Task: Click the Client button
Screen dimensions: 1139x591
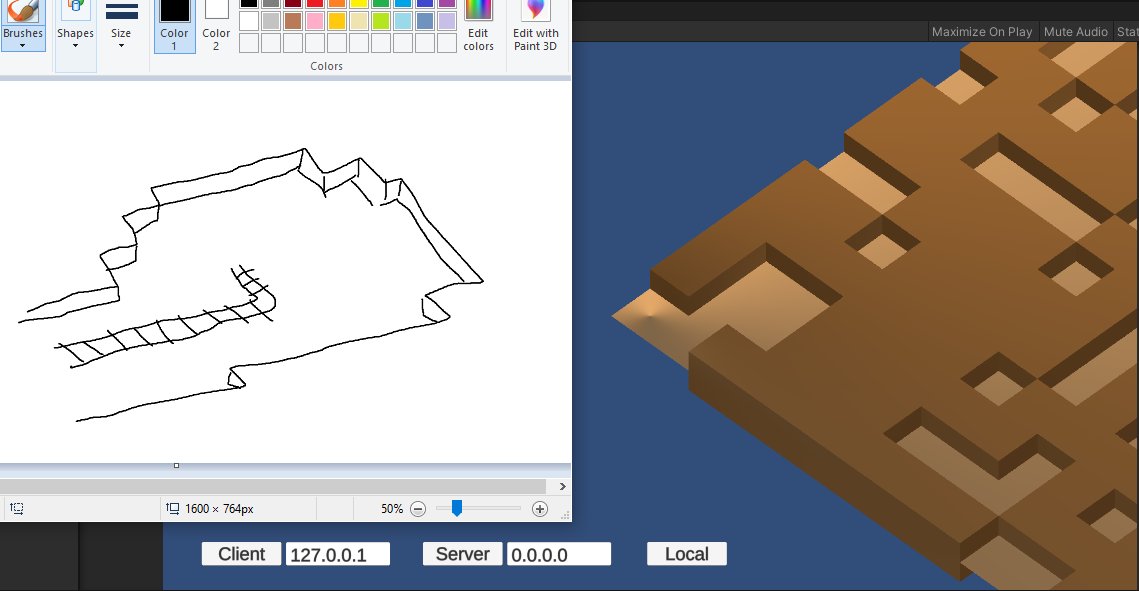Action: 241,554
